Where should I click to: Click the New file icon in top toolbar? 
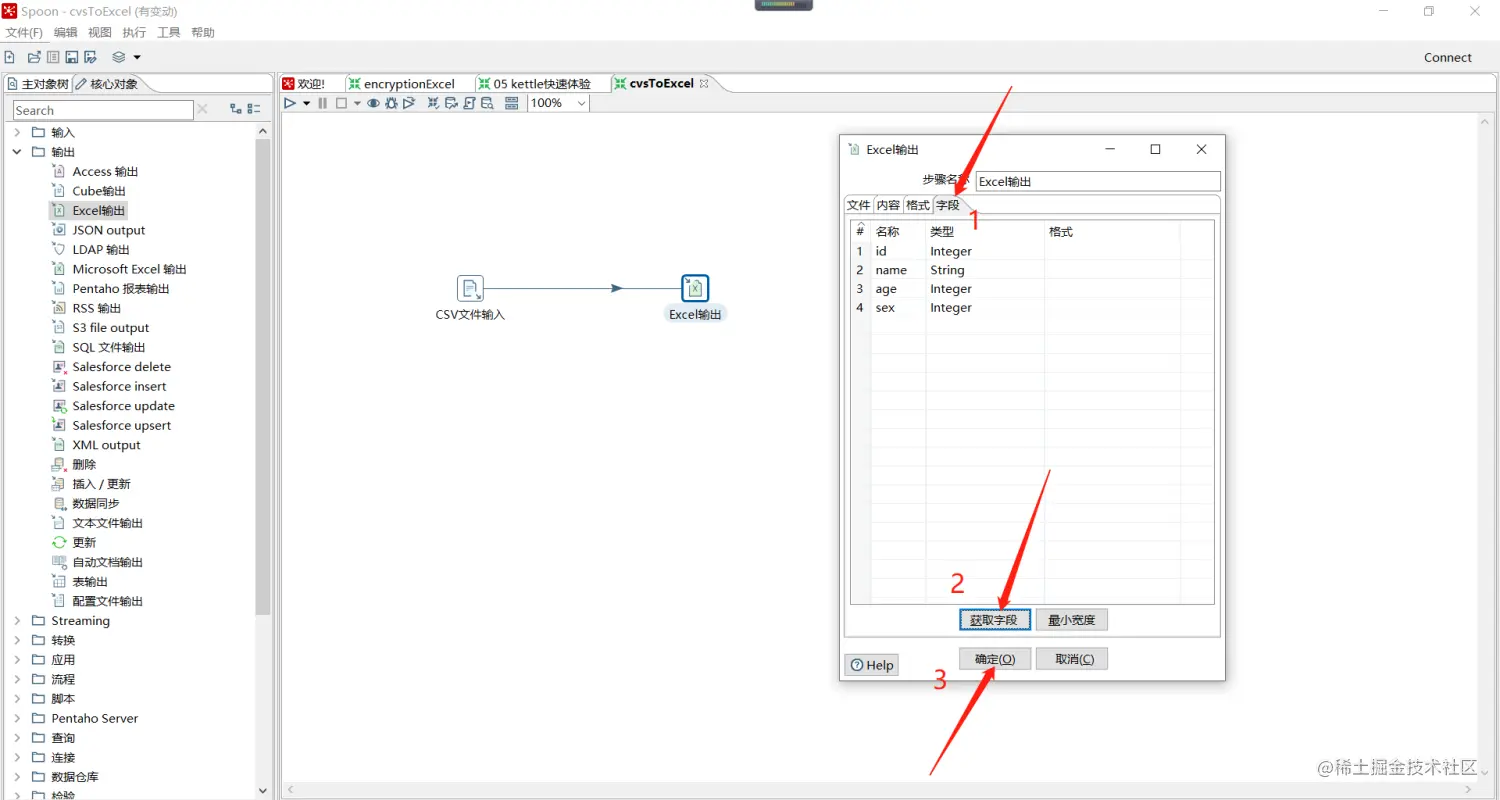click(10, 57)
